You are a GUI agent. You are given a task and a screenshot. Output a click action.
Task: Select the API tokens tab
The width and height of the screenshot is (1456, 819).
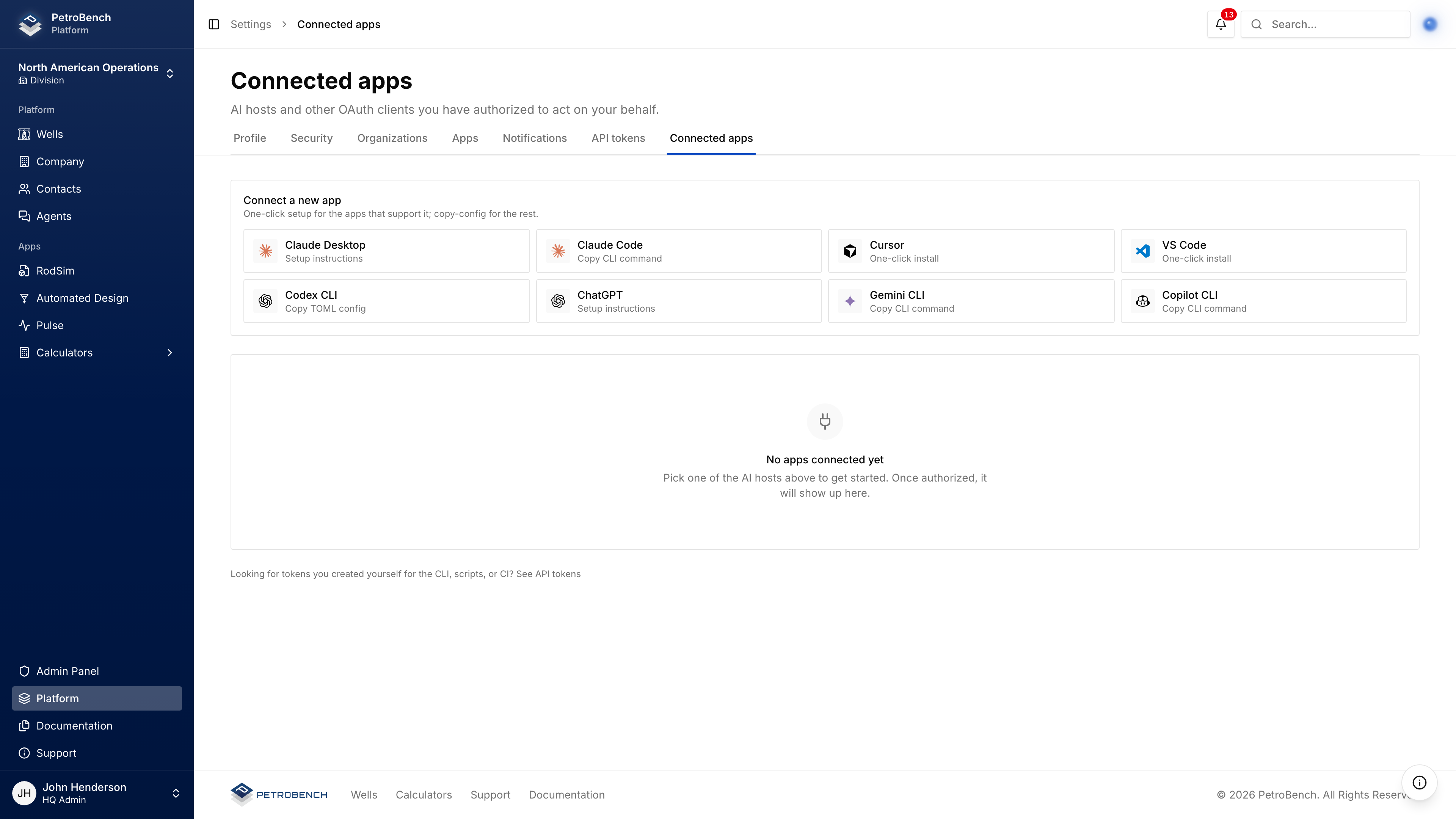[x=618, y=138]
